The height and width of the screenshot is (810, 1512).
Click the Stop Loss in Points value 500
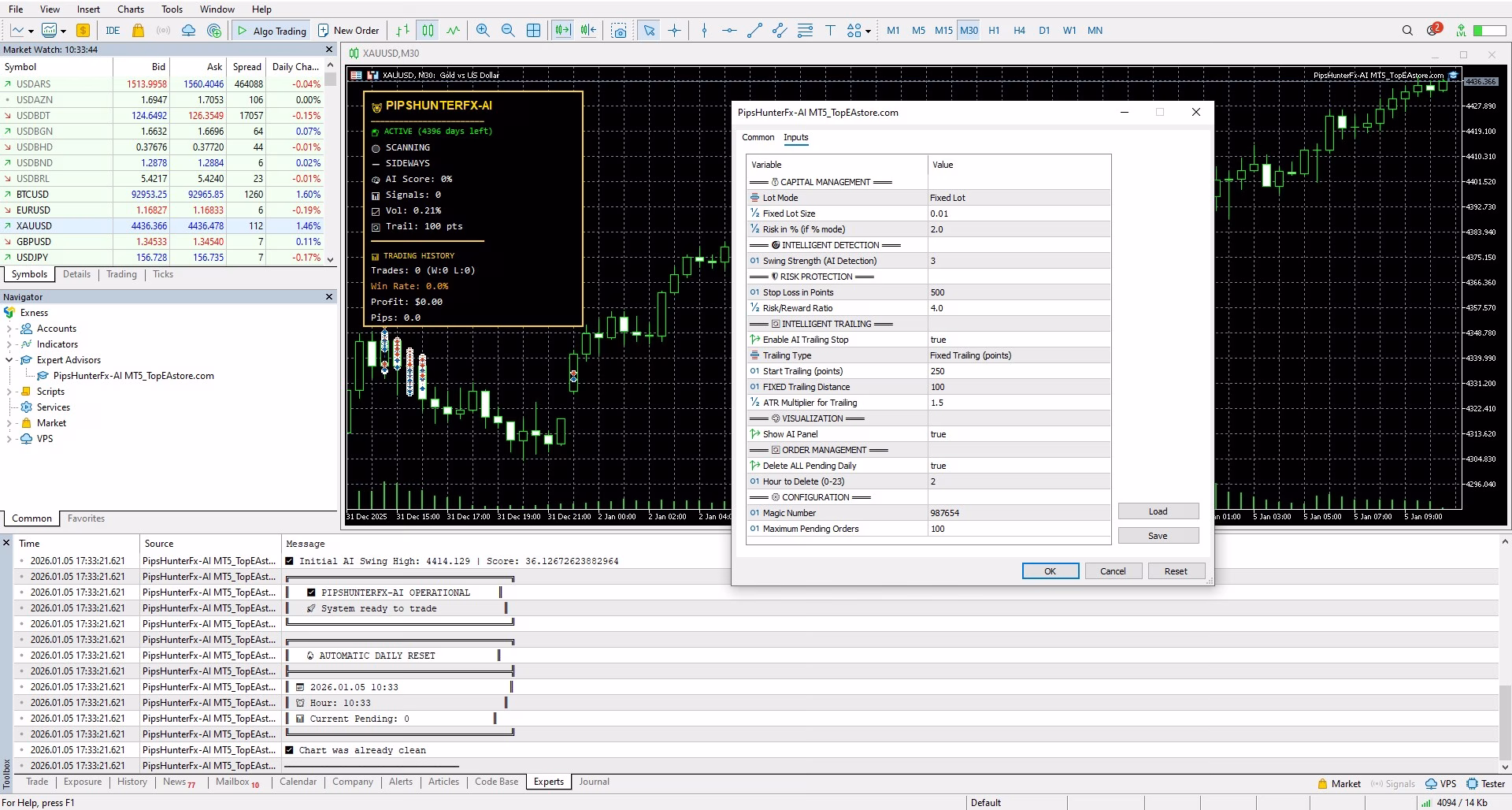(1019, 292)
